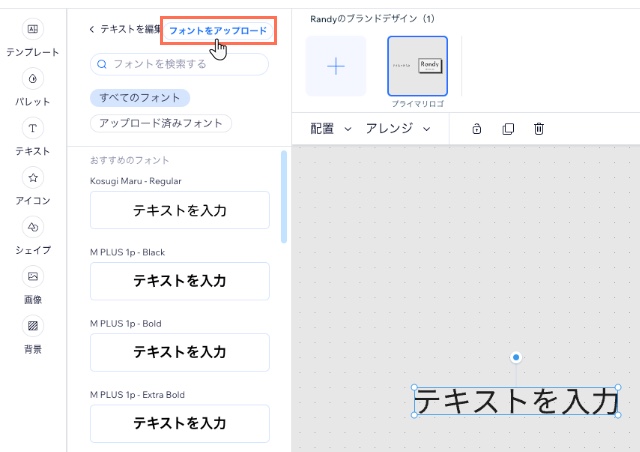Select the プライマリロゴ thumbnail
The width and height of the screenshot is (640, 452).
click(x=418, y=66)
